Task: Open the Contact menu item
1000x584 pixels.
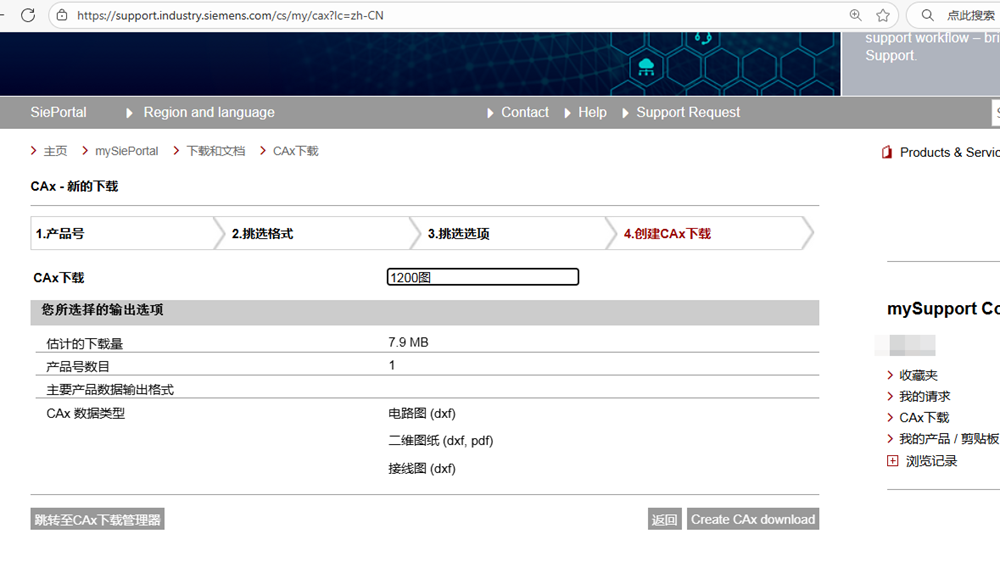Action: coord(524,112)
